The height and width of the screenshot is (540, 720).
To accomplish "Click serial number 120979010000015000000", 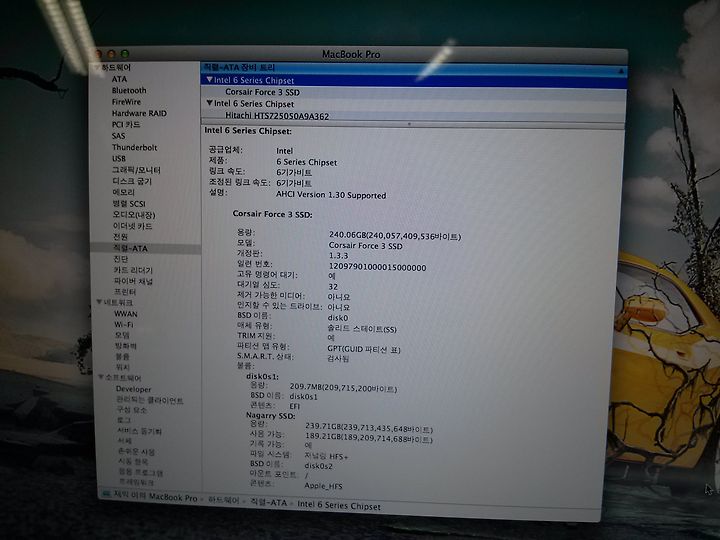I will (377, 267).
